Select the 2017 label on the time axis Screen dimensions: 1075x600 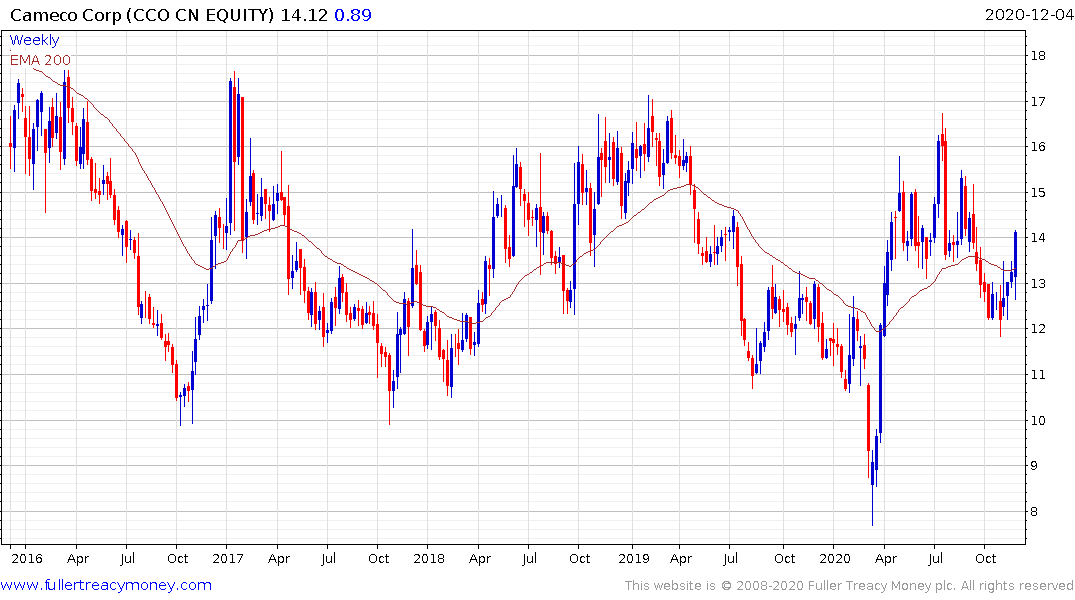tap(227, 558)
